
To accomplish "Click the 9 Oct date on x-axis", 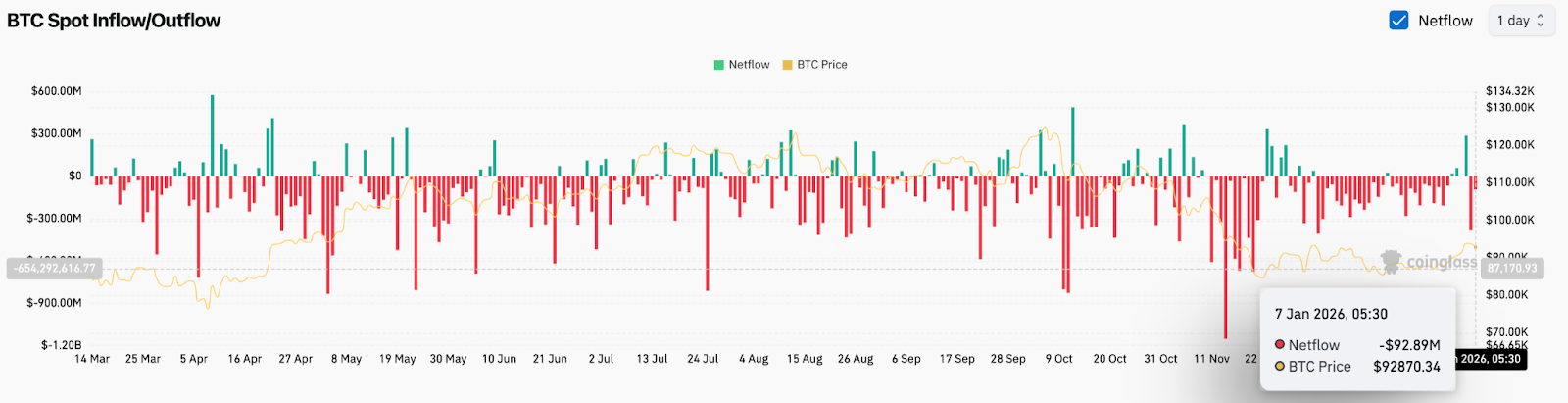I will (x=1059, y=359).
